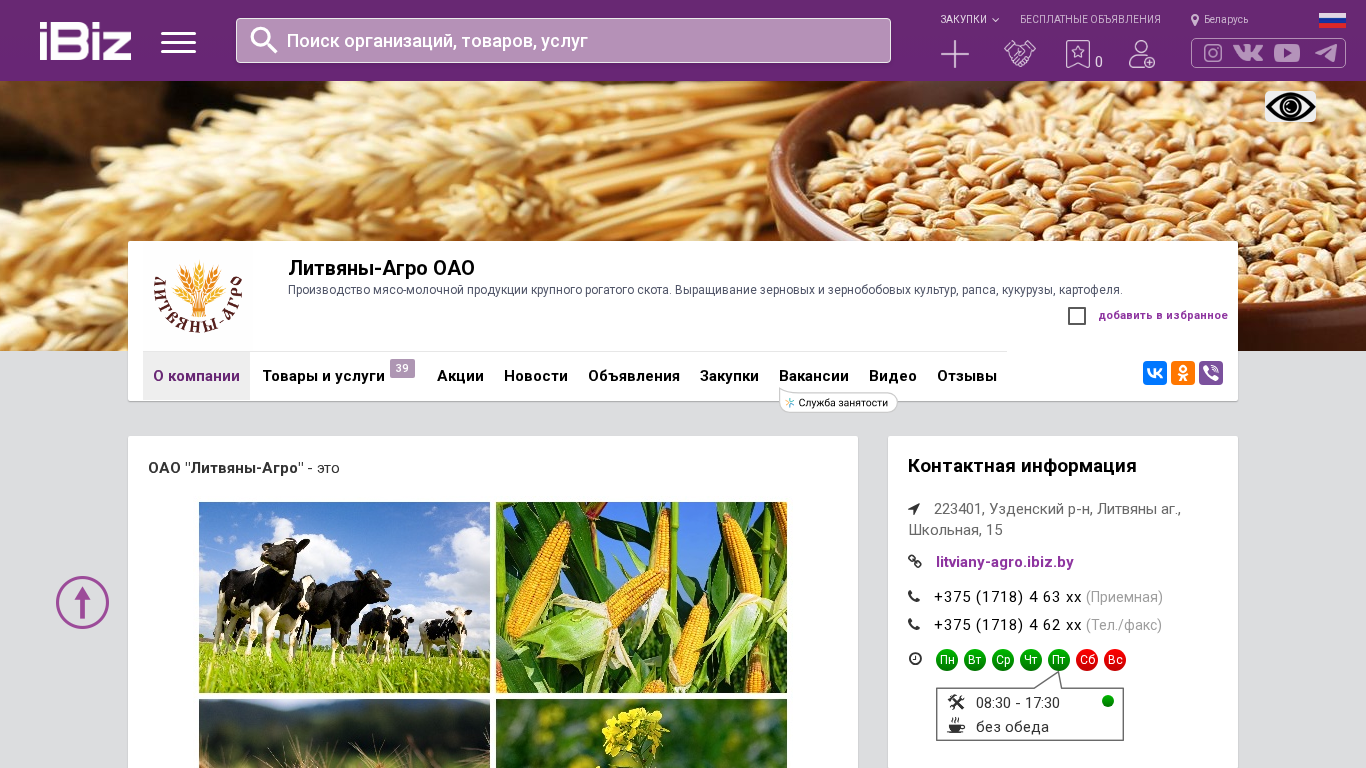Image resolution: width=1366 pixels, height=768 pixels.
Task: Tick the добавить в избранное checkbox
Action: [x=1077, y=316]
